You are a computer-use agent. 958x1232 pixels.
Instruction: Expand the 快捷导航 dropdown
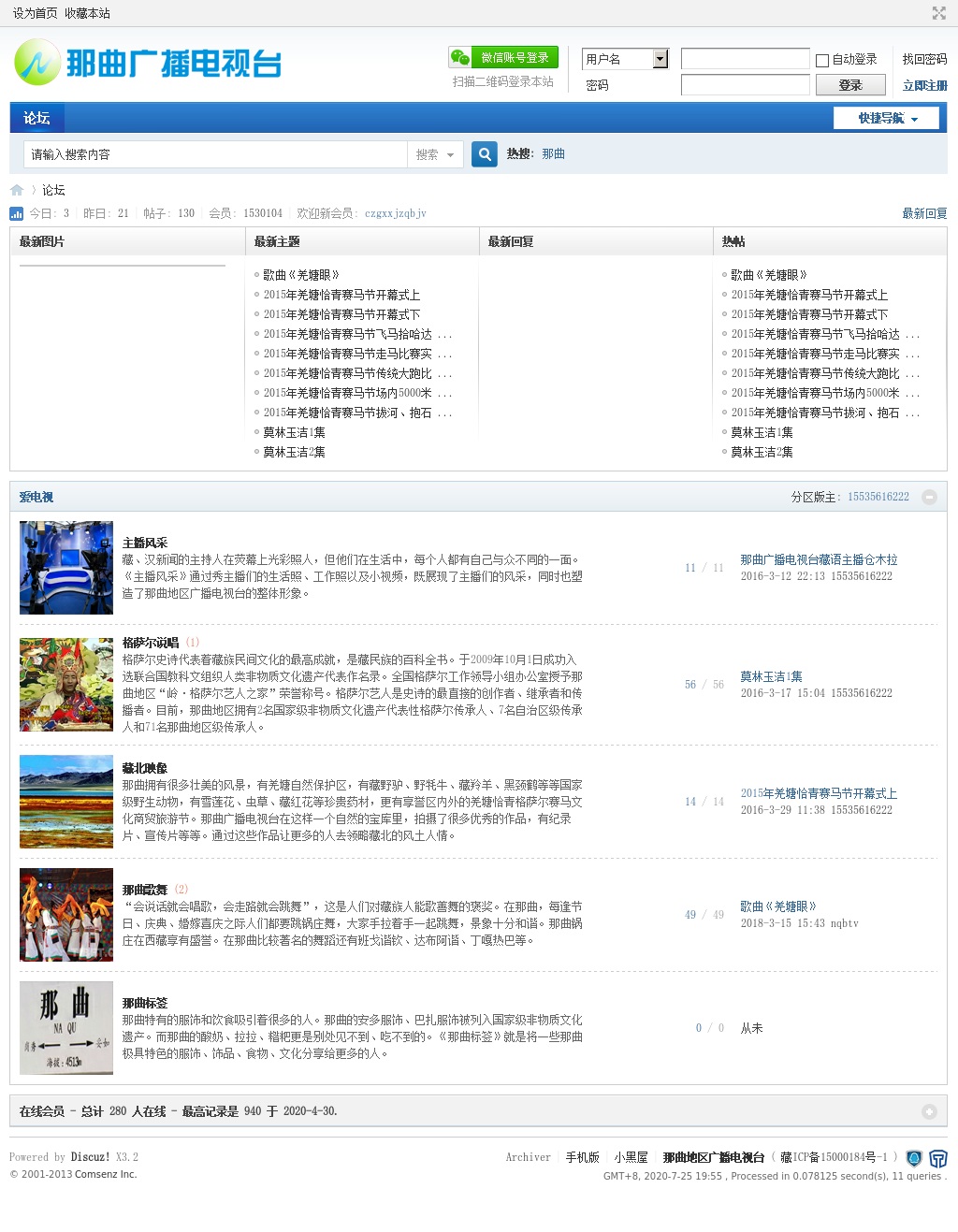888,118
